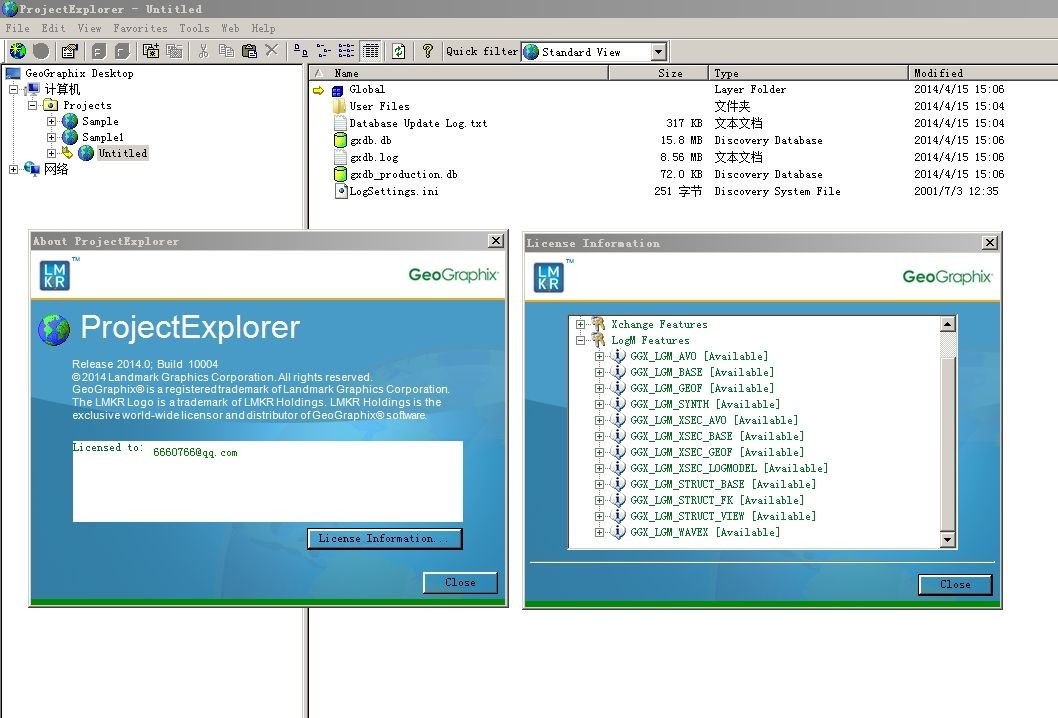Screen dimensions: 1058x718
Task: Open the Web menu
Action: tap(230, 28)
